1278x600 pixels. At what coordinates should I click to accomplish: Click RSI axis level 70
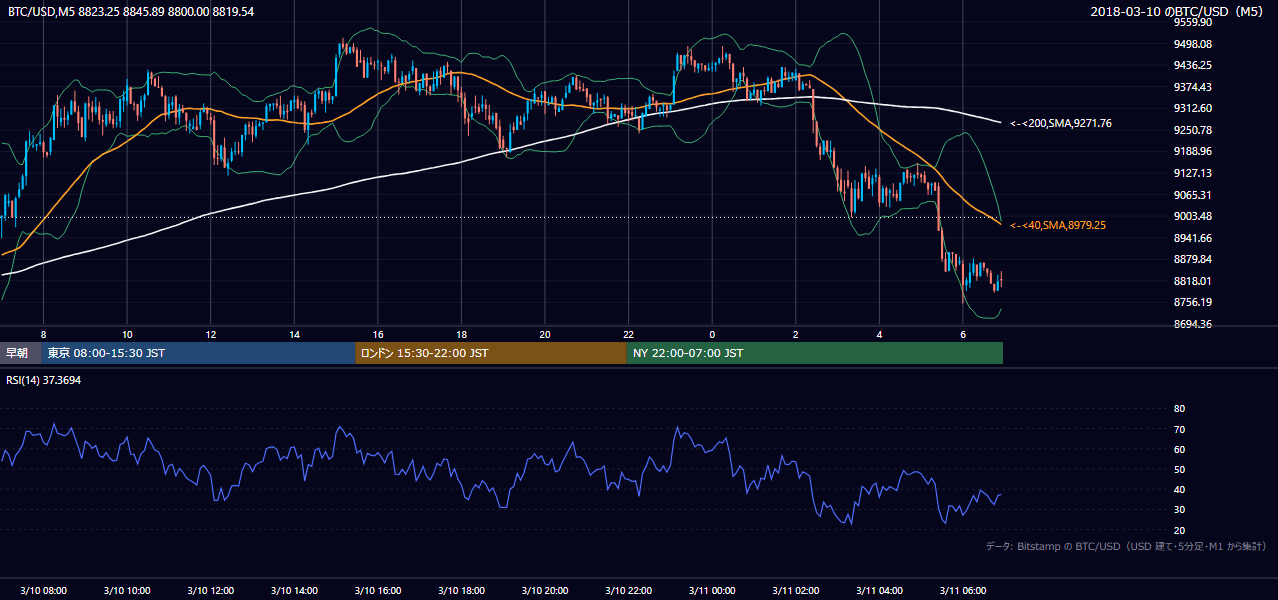[1179, 429]
